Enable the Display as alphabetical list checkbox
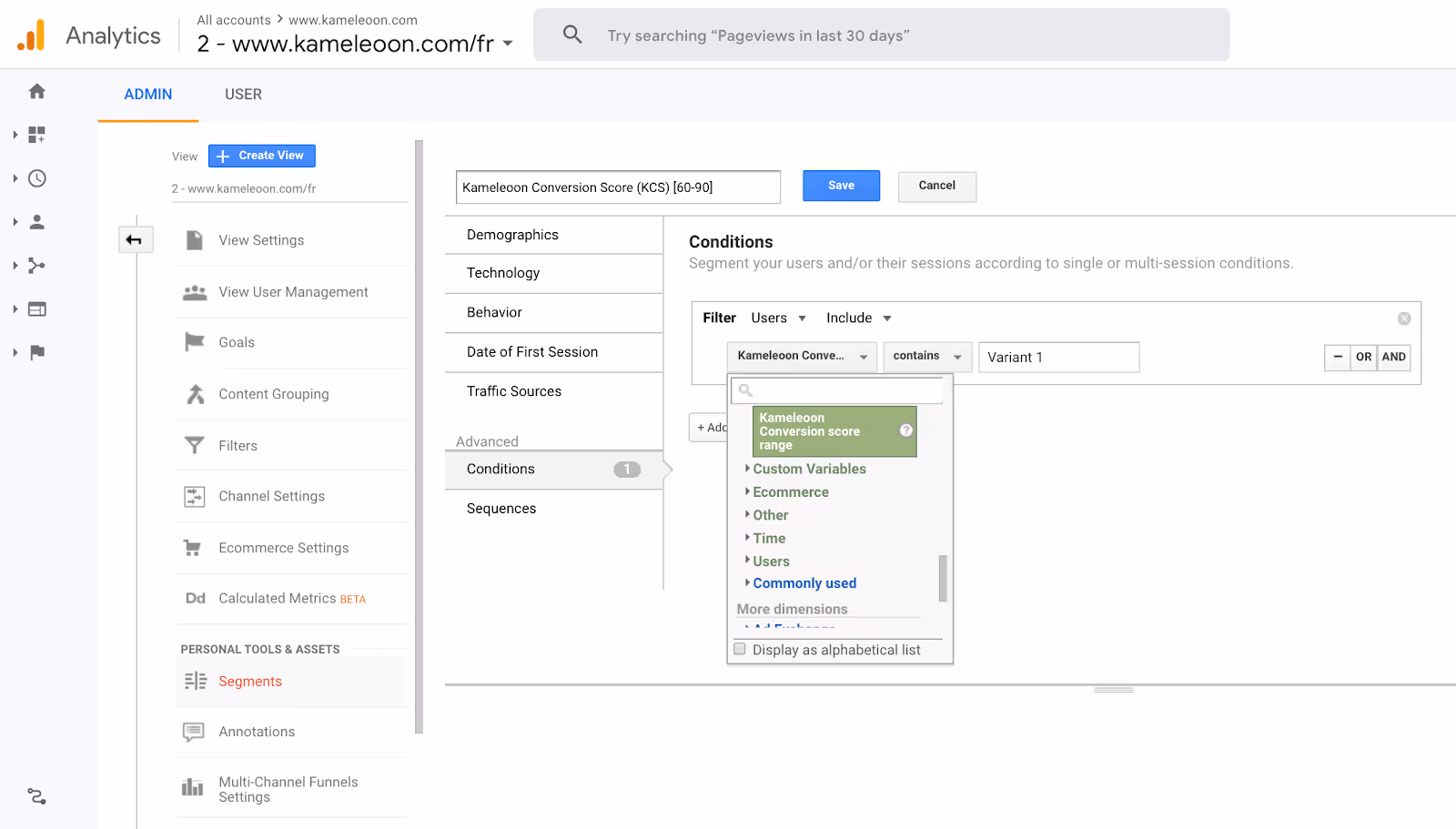This screenshot has height=829, width=1456. click(x=740, y=648)
